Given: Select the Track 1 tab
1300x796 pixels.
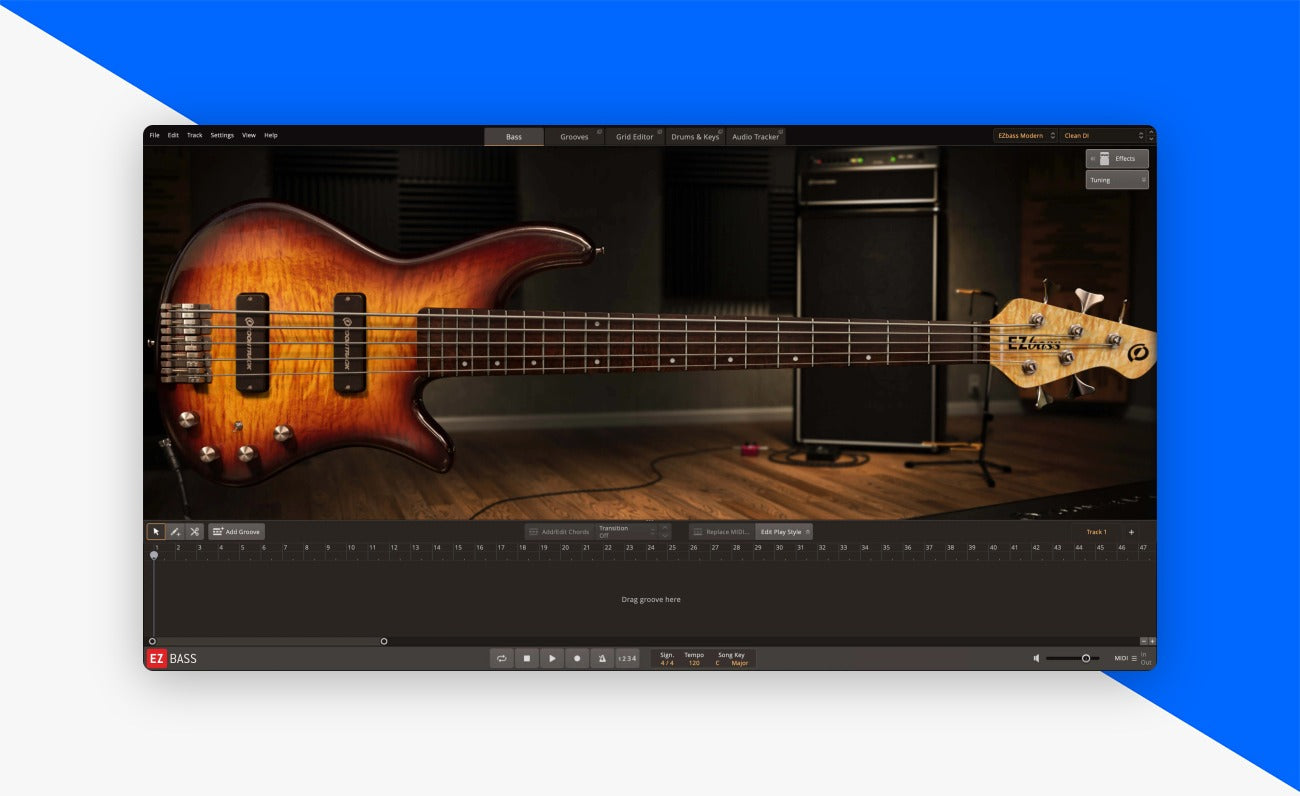Looking at the screenshot, I should tap(1096, 532).
